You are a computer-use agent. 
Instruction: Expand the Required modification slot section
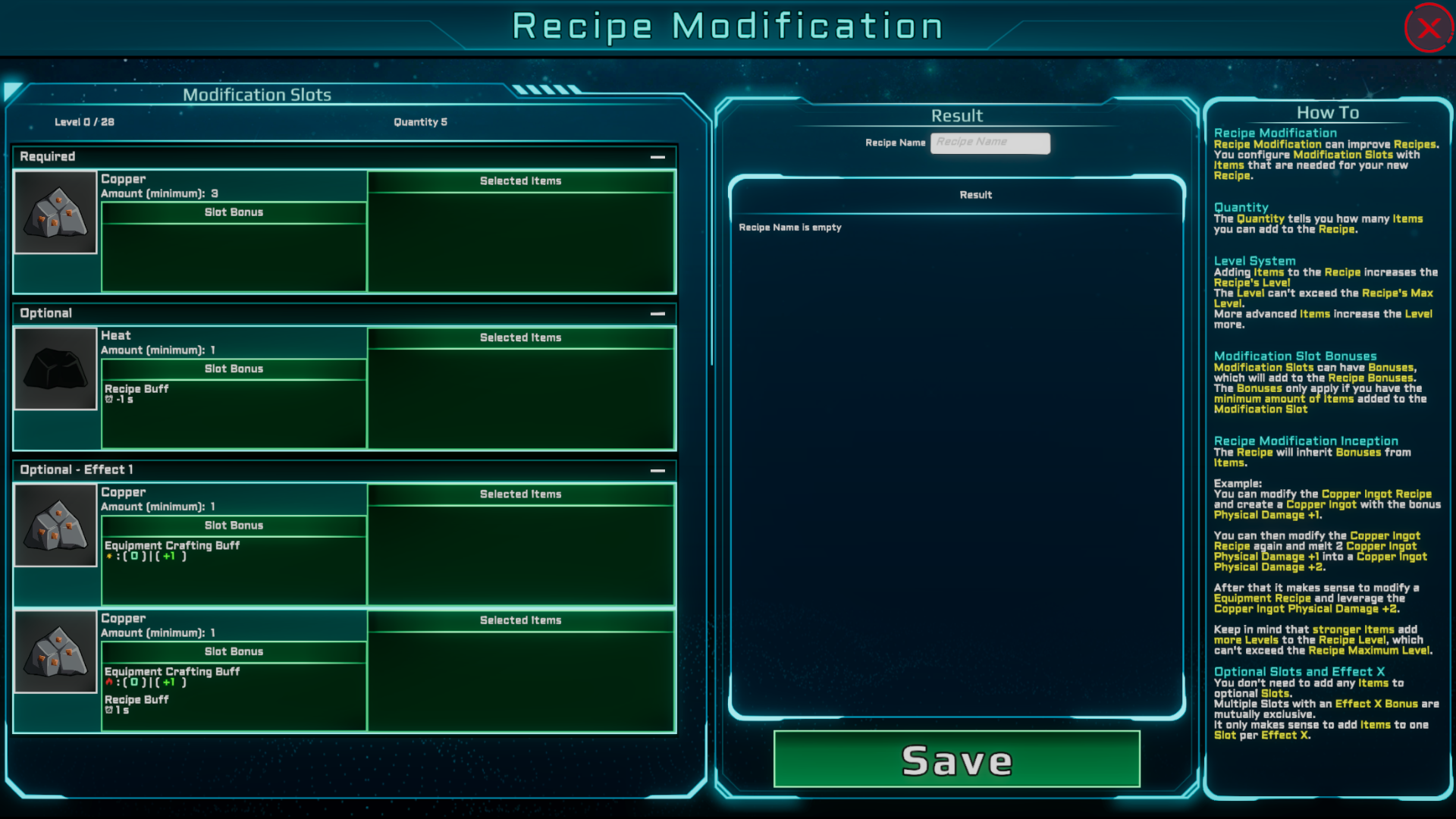point(656,156)
